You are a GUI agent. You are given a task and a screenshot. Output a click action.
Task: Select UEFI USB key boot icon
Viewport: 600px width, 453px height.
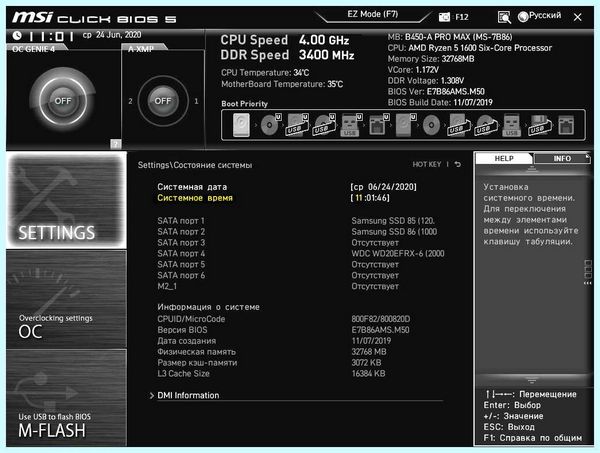(x=351, y=125)
